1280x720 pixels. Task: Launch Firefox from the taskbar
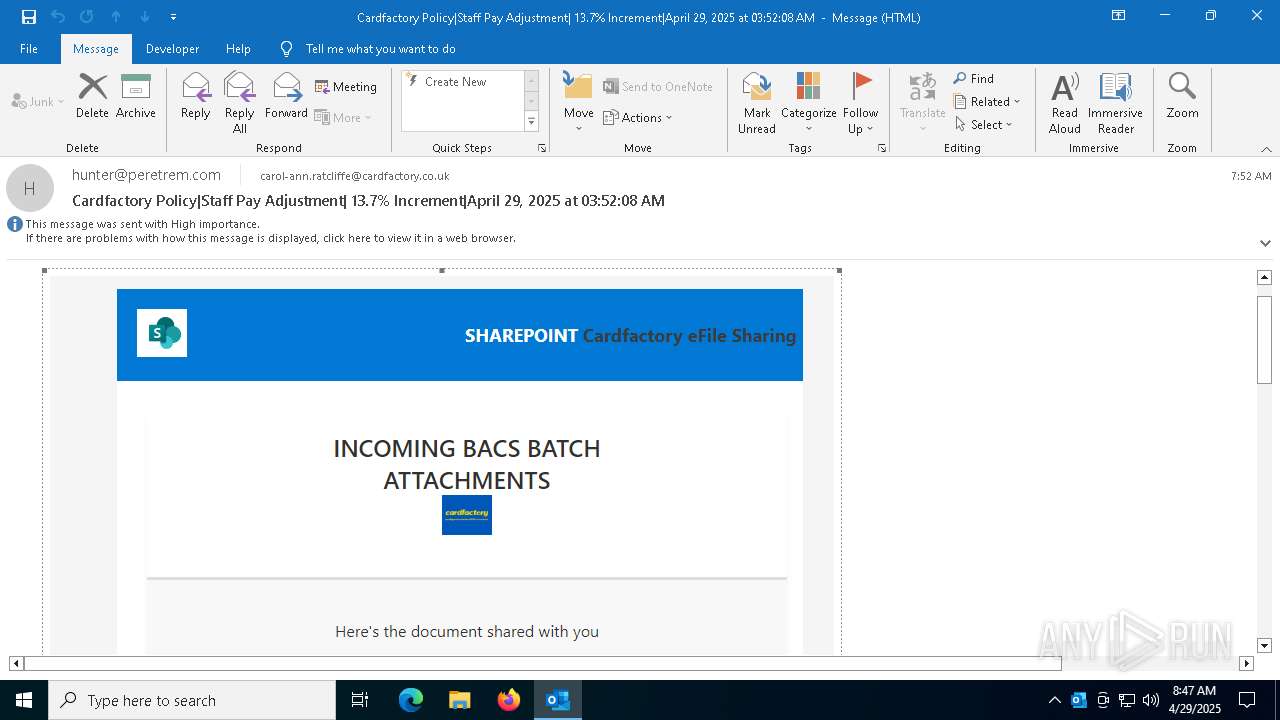point(509,700)
